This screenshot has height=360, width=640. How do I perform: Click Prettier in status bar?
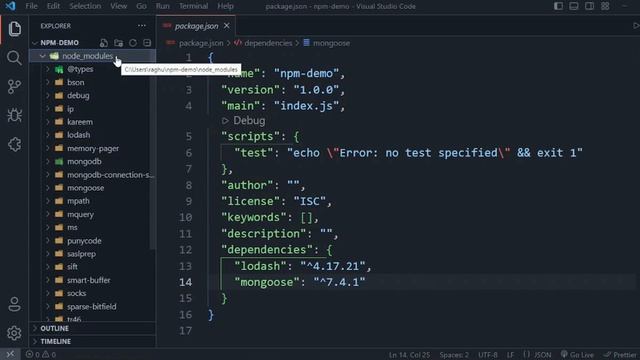(x=620, y=354)
